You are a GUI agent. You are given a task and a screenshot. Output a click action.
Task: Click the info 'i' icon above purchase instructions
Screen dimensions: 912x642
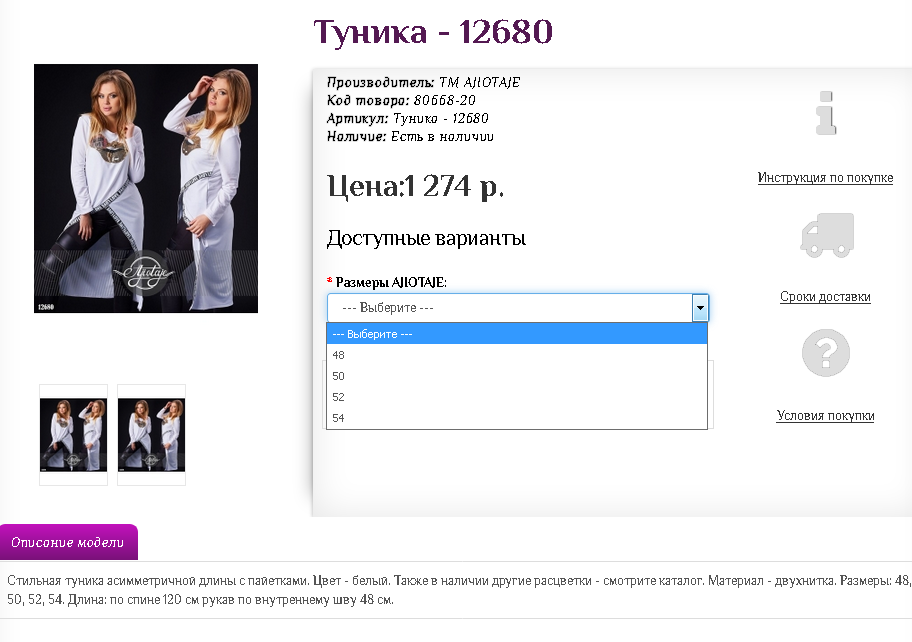pyautogui.click(x=826, y=113)
